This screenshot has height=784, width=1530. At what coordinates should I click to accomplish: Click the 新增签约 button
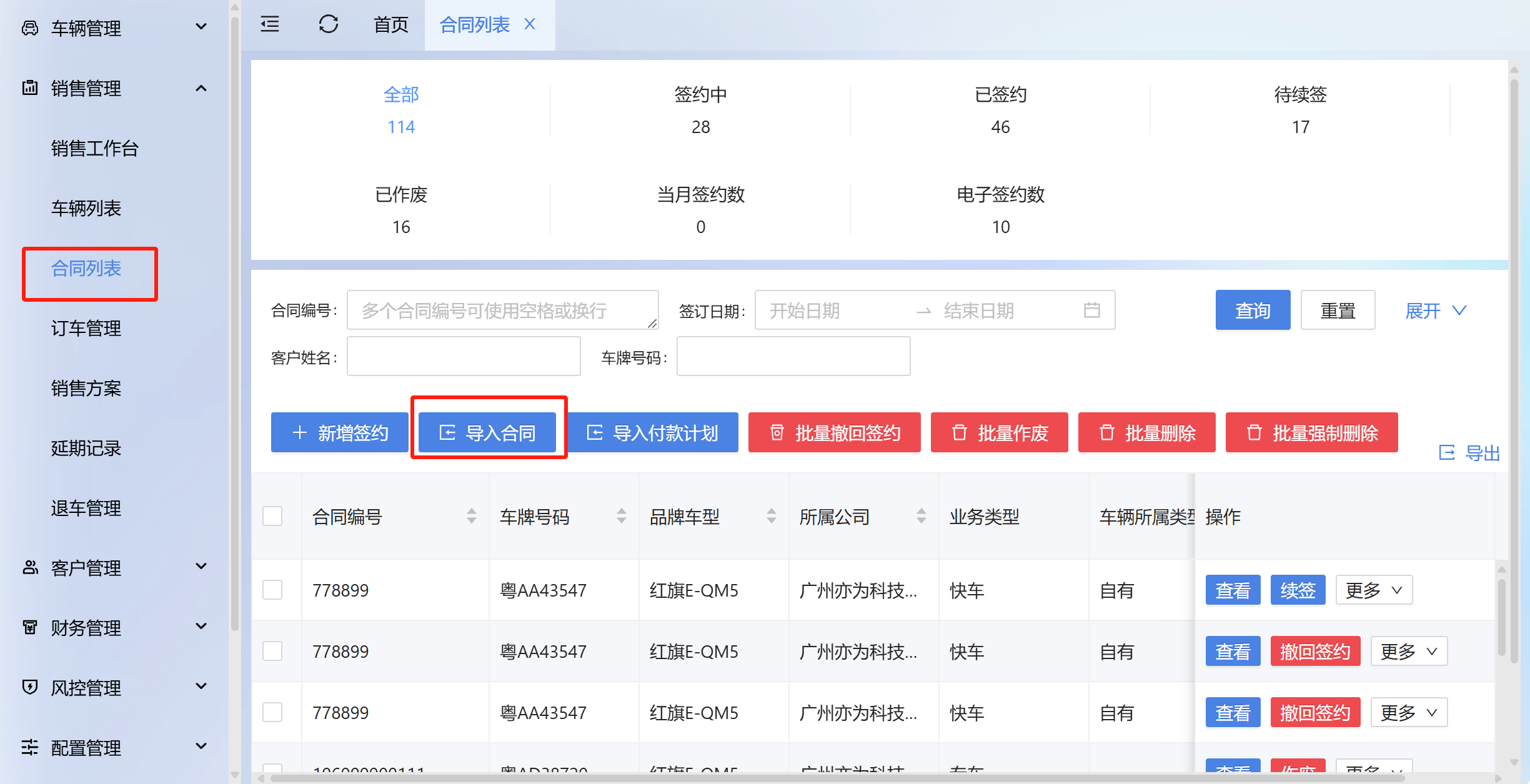pos(340,432)
